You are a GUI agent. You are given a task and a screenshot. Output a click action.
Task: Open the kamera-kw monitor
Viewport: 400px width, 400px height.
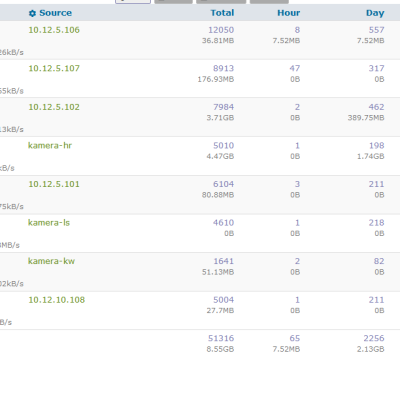coord(51,261)
